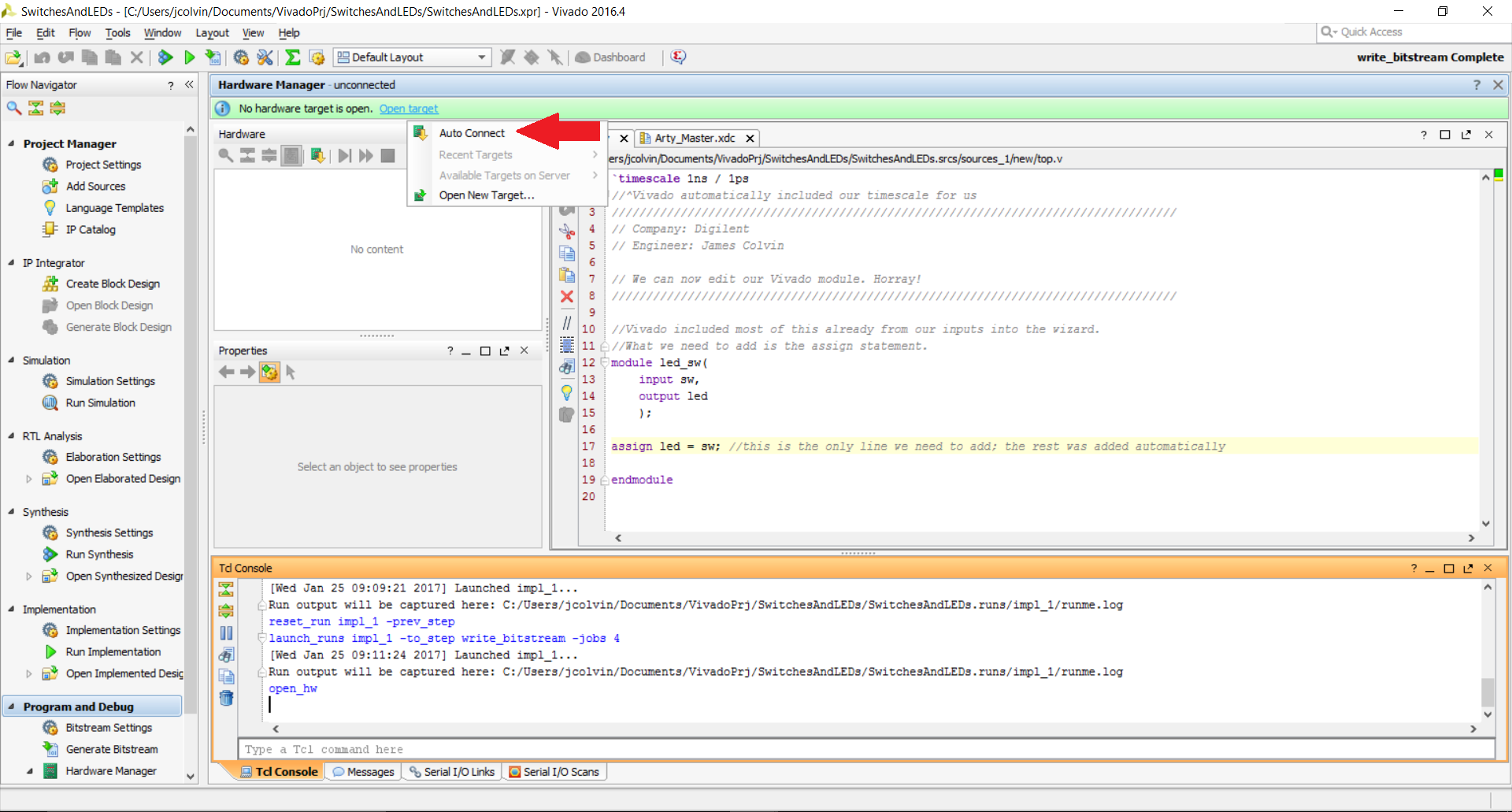The height and width of the screenshot is (812, 1512).
Task: Click the Hardware panel auto-connect icon
Action: point(317,155)
